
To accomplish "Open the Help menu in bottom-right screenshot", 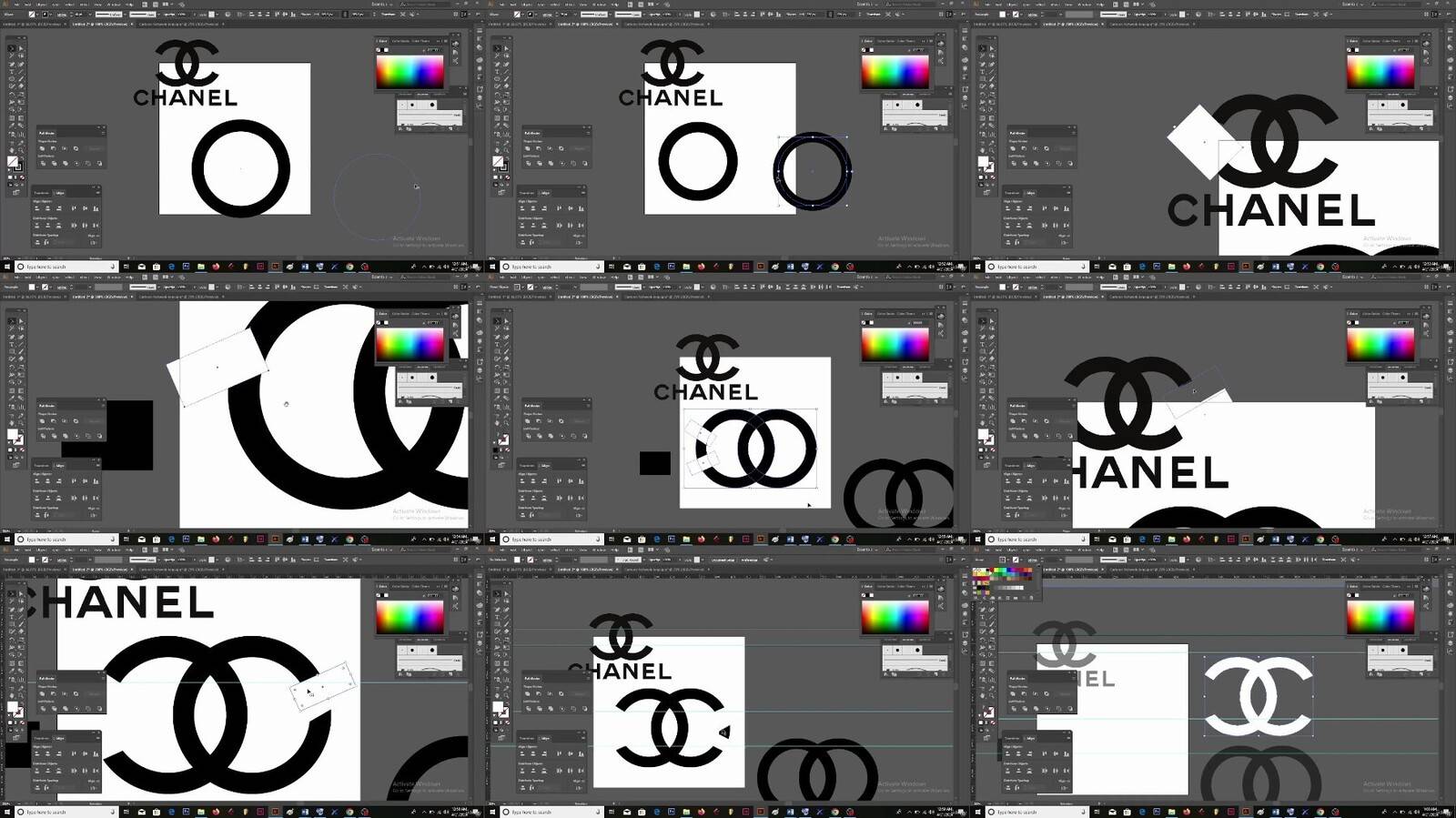I will point(1102,551).
